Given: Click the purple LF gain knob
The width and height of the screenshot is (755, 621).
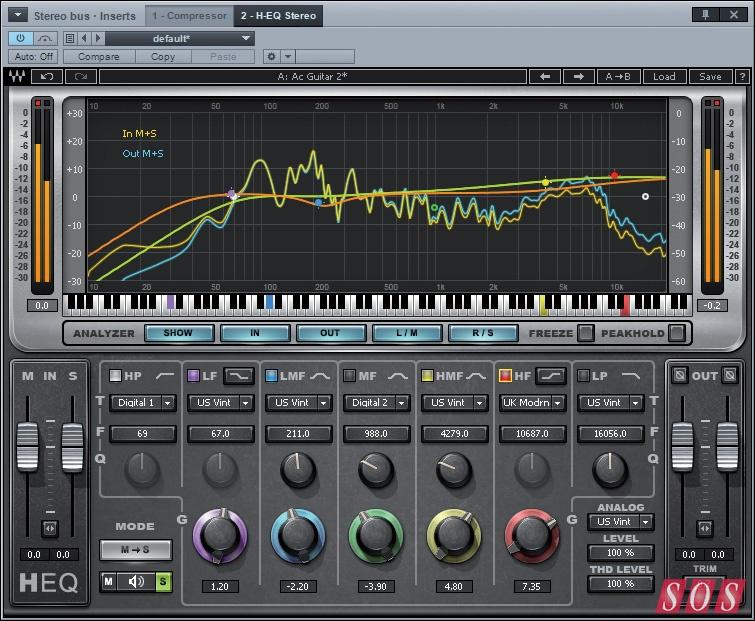Looking at the screenshot, I should click(220, 535).
